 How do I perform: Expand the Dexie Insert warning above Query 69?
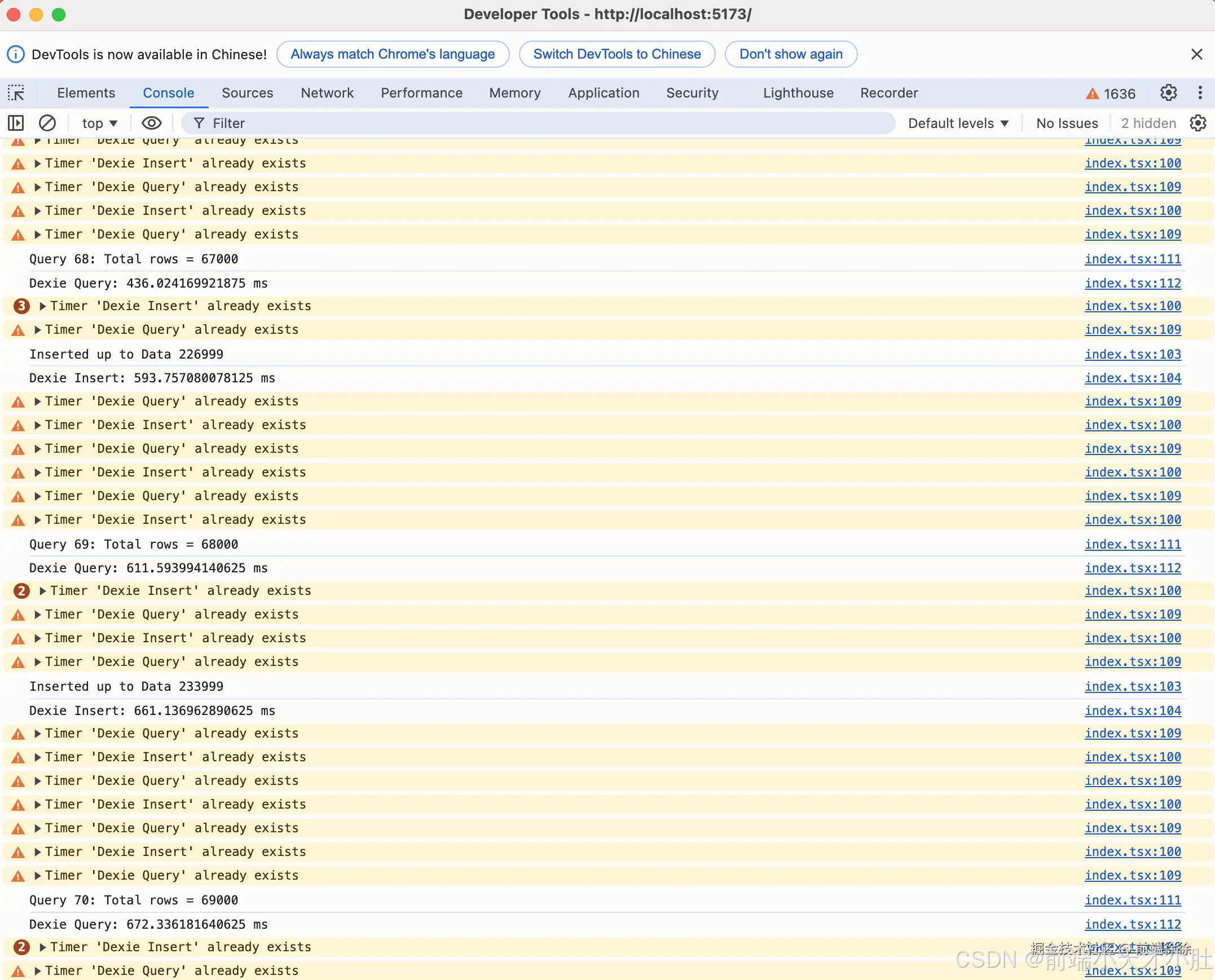pyautogui.click(x=37, y=520)
